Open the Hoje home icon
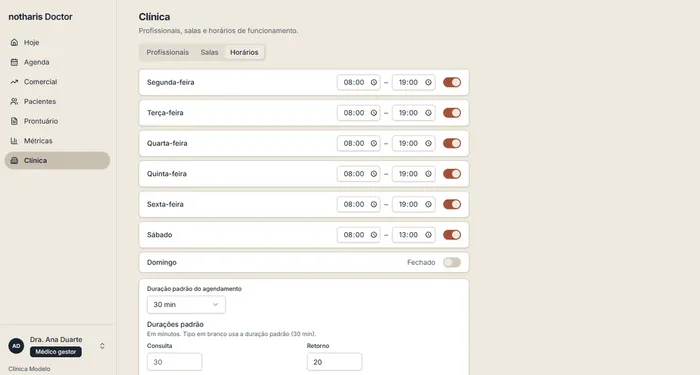The image size is (700, 375). [14, 42]
